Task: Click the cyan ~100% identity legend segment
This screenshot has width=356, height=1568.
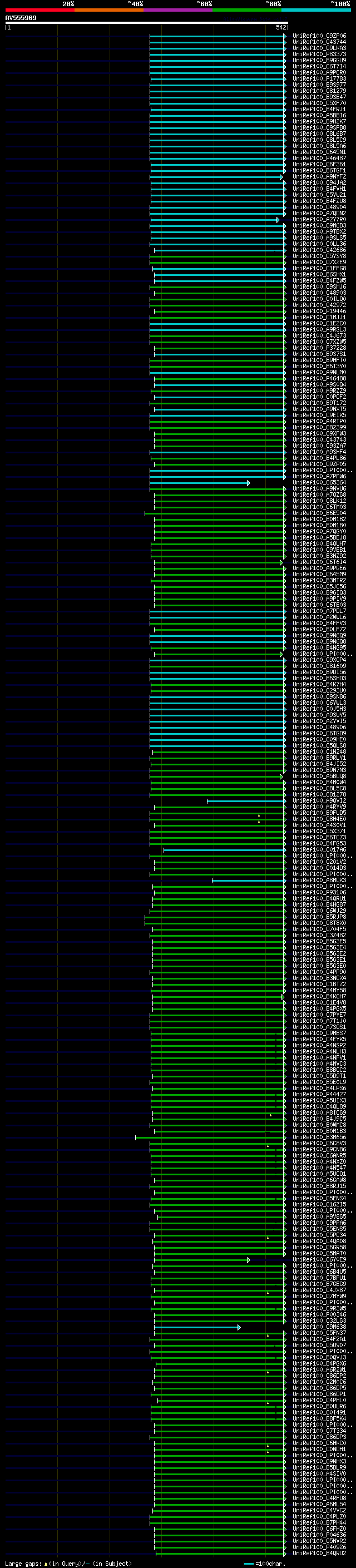Action: [x=316, y=10]
